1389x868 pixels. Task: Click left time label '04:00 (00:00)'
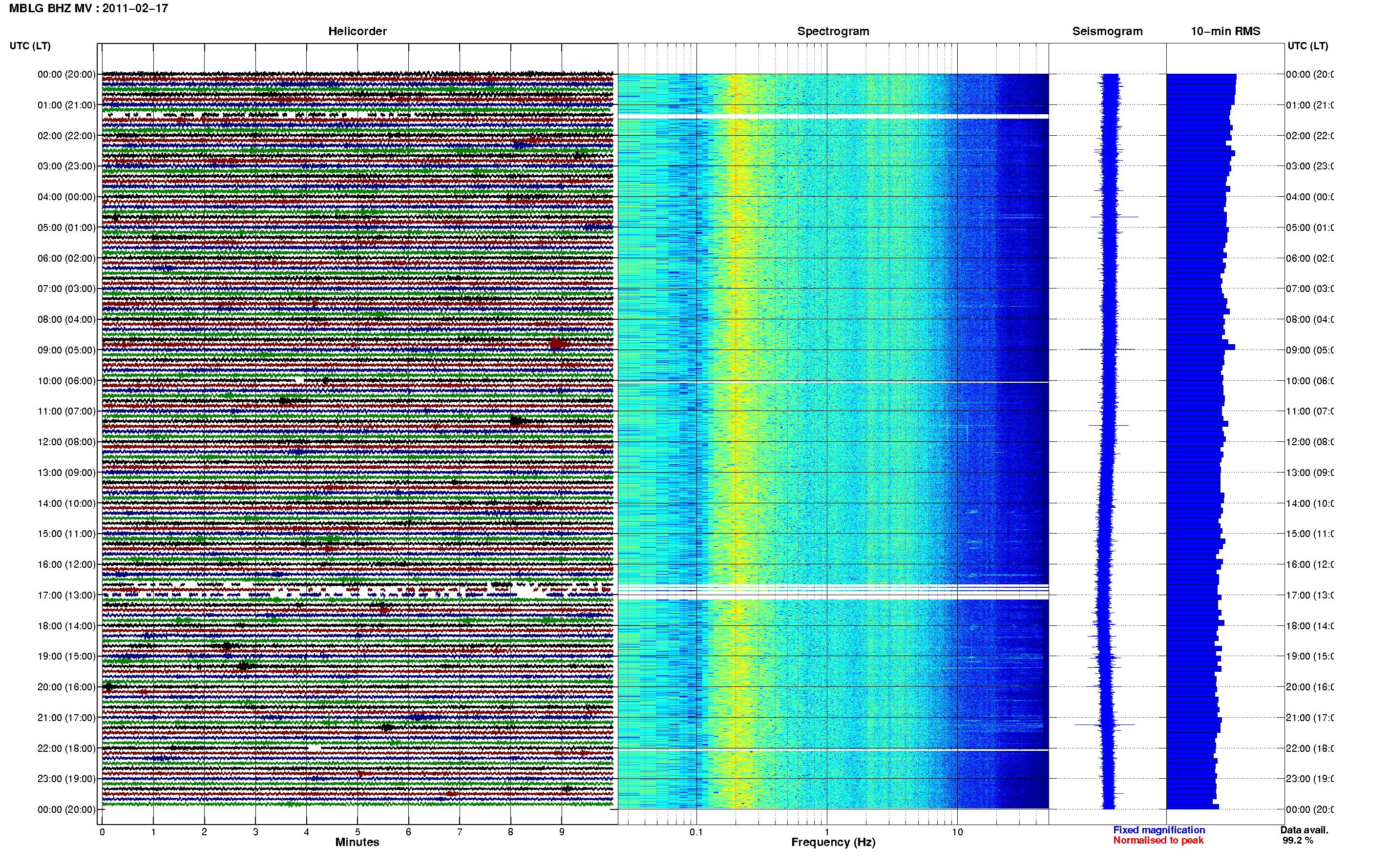click(66, 197)
